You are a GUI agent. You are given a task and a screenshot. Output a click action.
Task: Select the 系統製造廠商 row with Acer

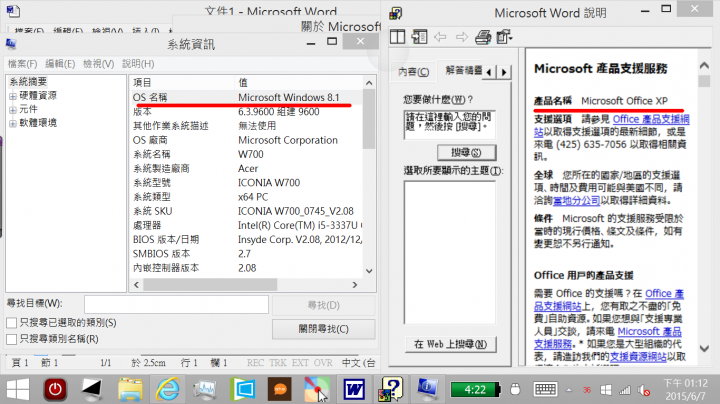tap(247, 168)
